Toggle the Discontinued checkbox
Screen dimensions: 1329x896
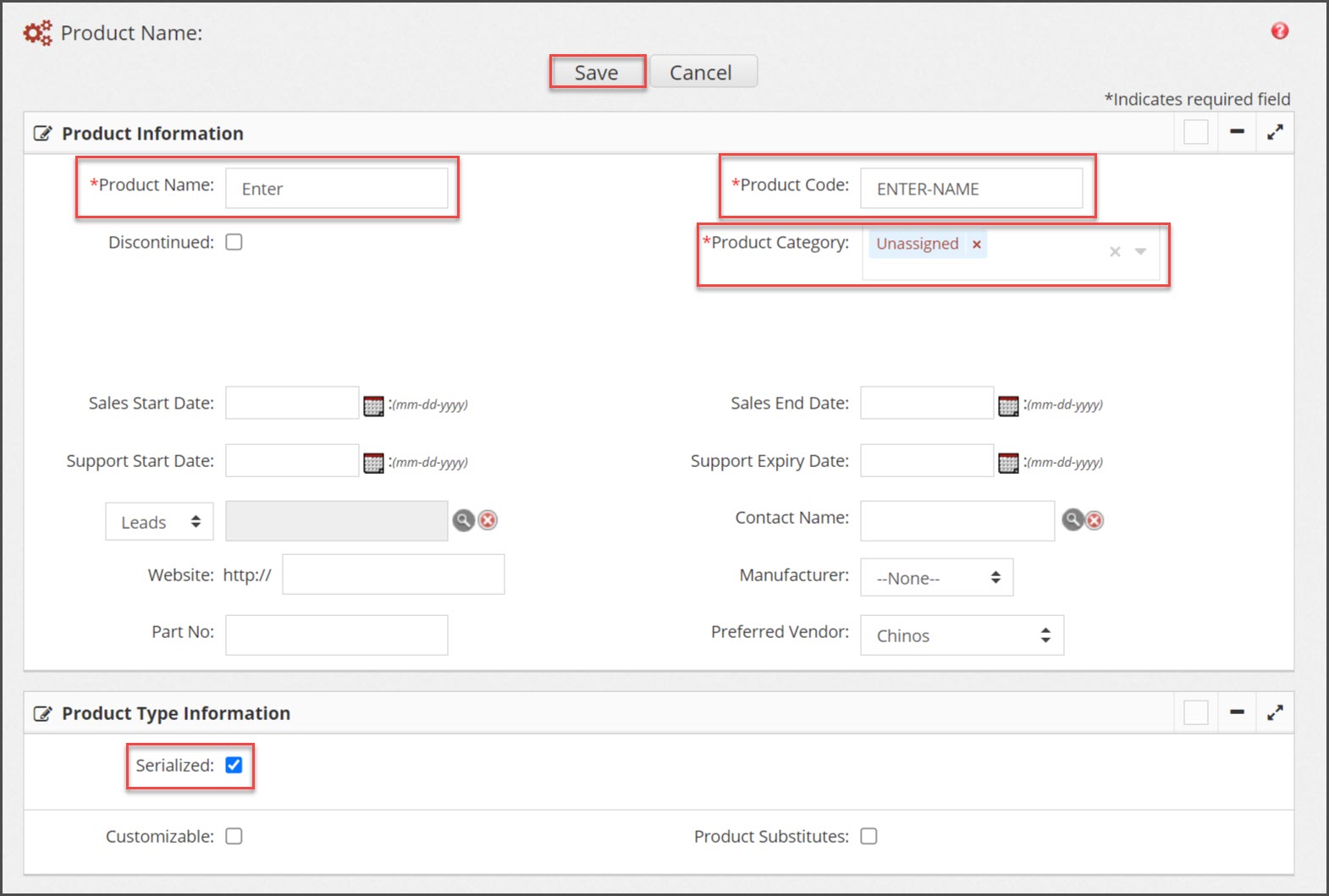click(x=234, y=242)
